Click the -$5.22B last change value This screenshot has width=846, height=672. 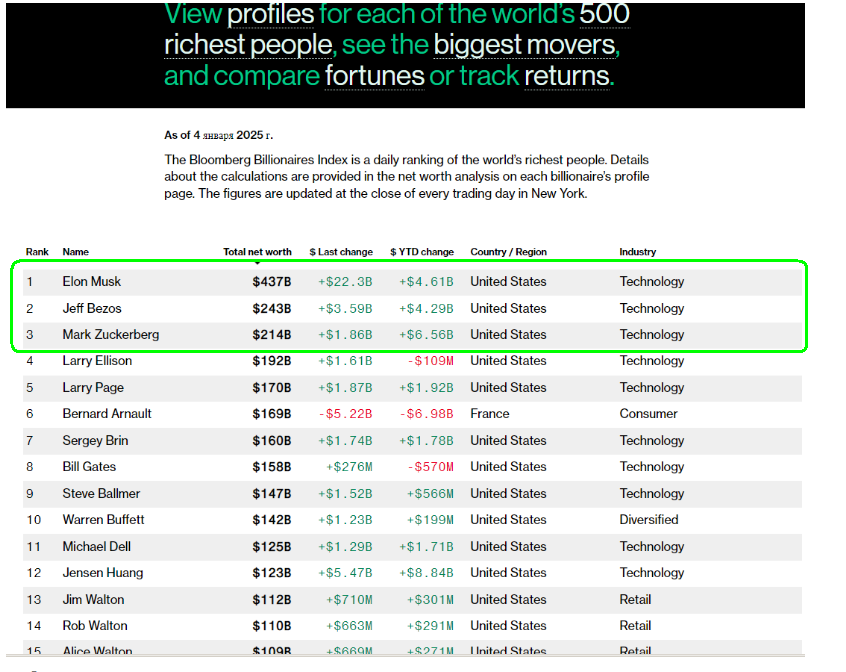click(x=345, y=414)
